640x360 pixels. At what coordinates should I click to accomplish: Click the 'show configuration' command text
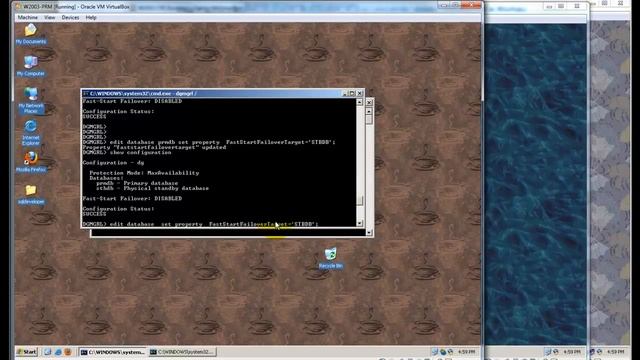140,152
